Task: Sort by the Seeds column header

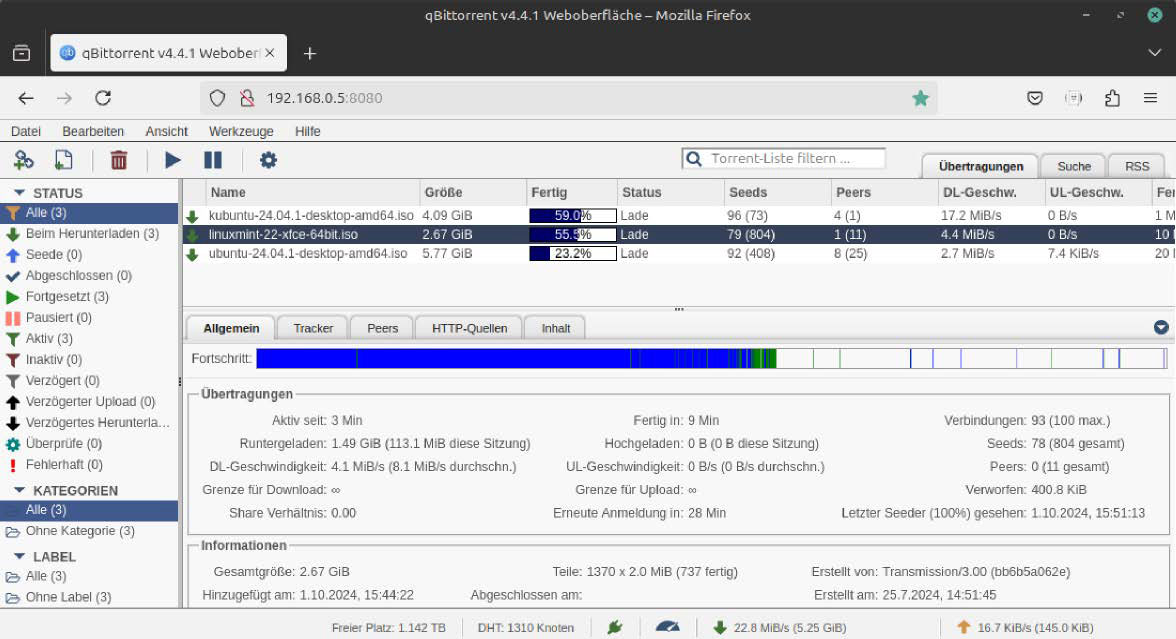Action: click(x=778, y=193)
